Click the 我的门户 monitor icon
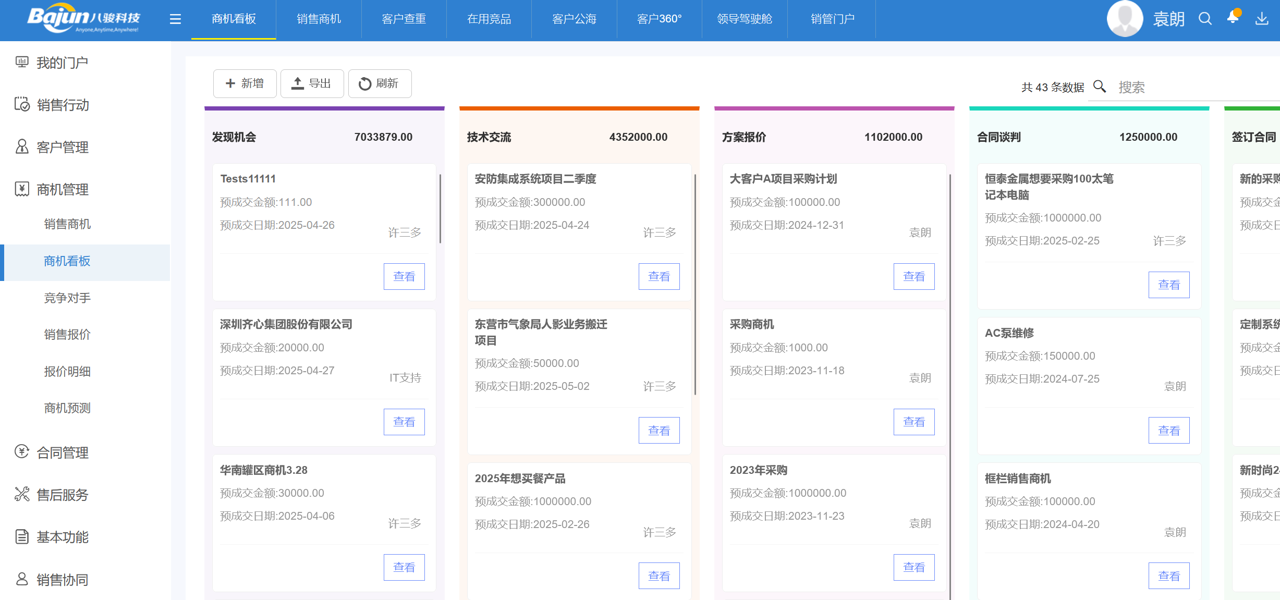Image resolution: width=1280 pixels, height=600 pixels. coord(22,62)
